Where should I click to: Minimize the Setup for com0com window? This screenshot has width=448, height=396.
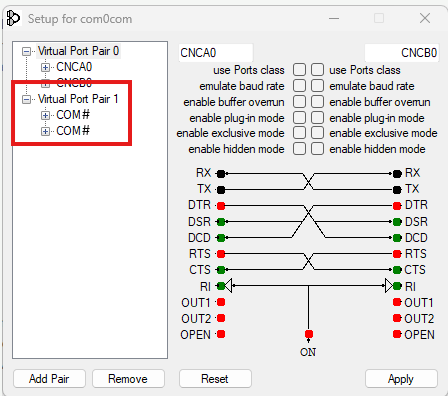(x=334, y=18)
